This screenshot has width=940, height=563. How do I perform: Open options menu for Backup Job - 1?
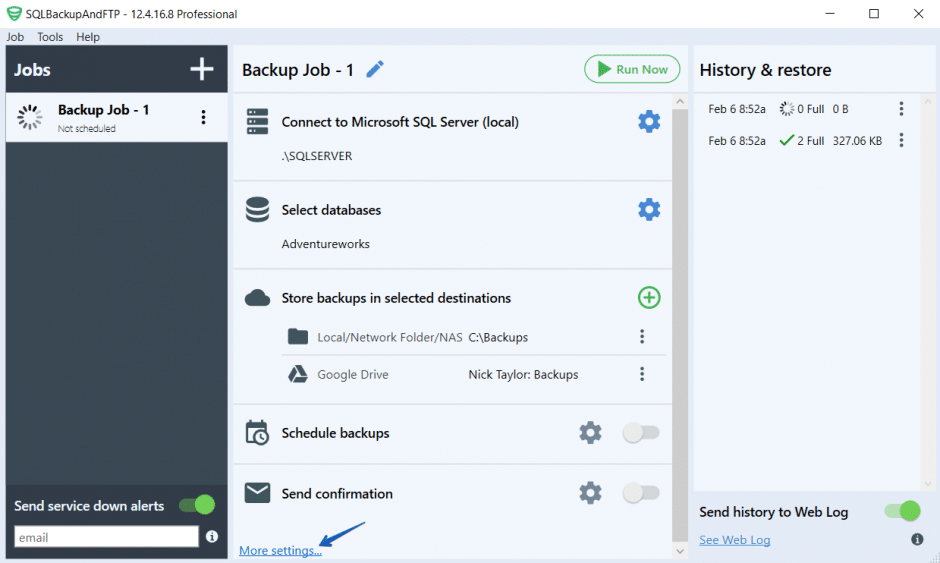204,118
